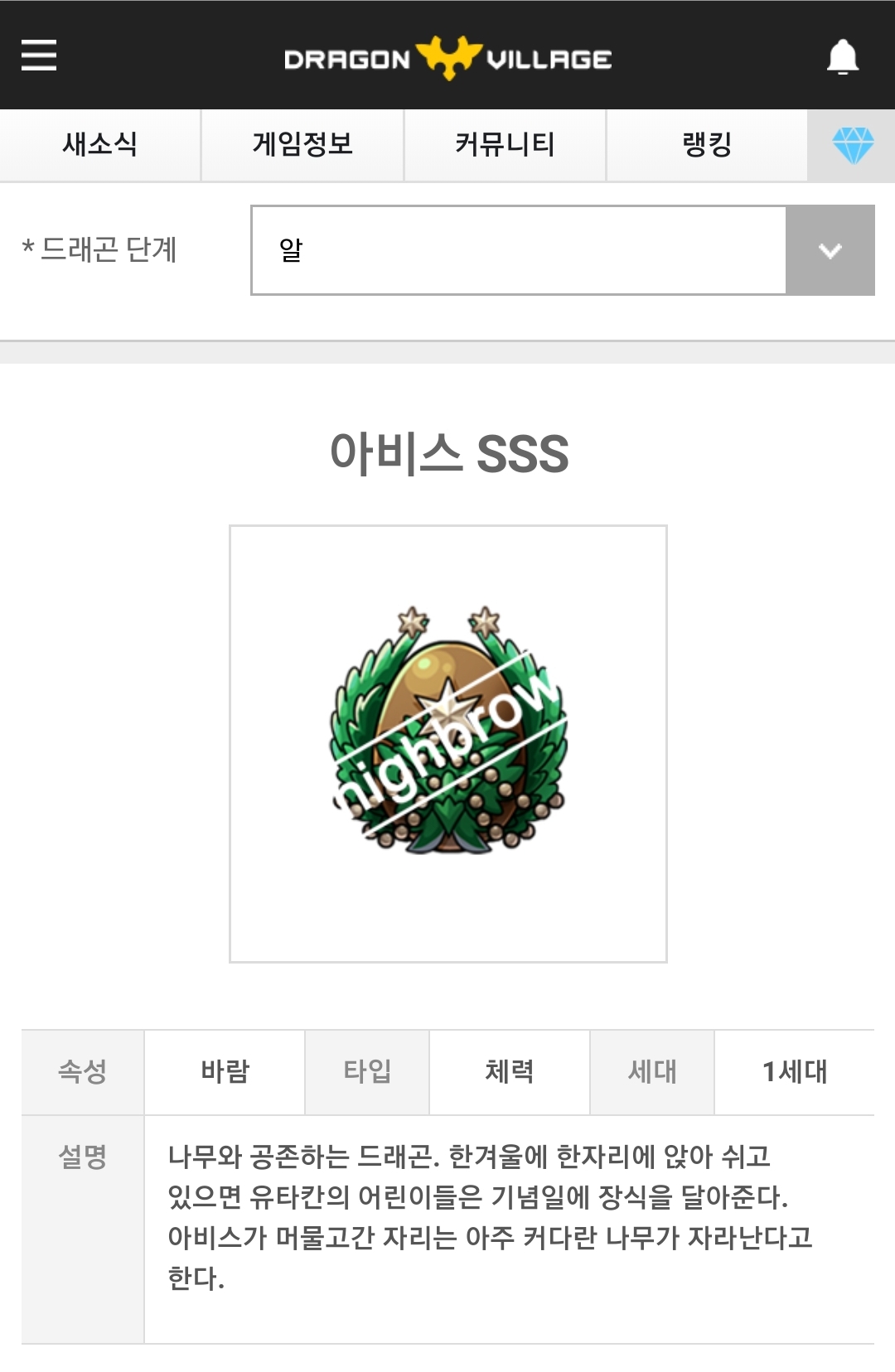Expand the dragon stage dropdown arrow

click(x=830, y=250)
